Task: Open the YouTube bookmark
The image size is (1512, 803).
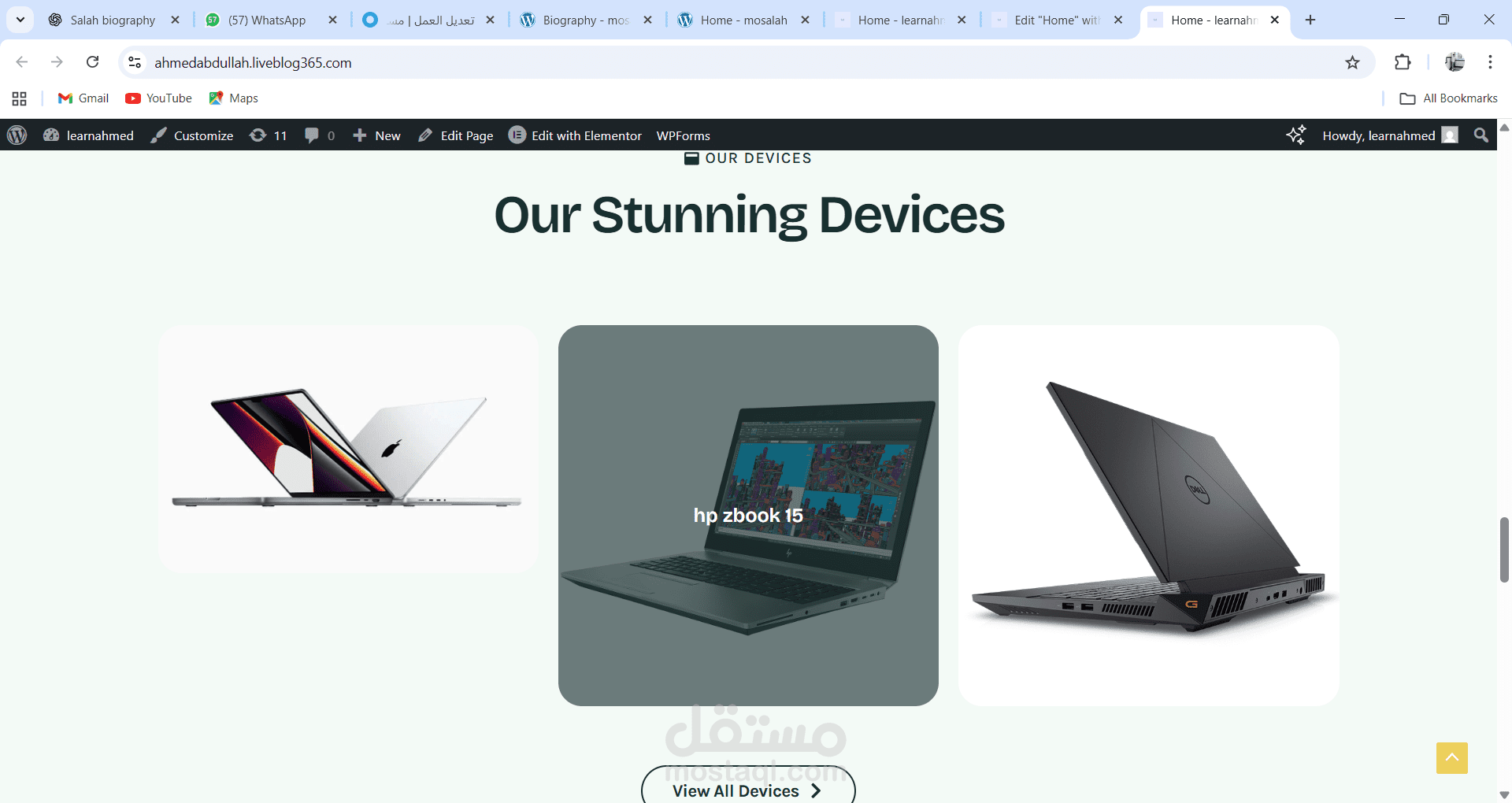Action: (x=159, y=98)
